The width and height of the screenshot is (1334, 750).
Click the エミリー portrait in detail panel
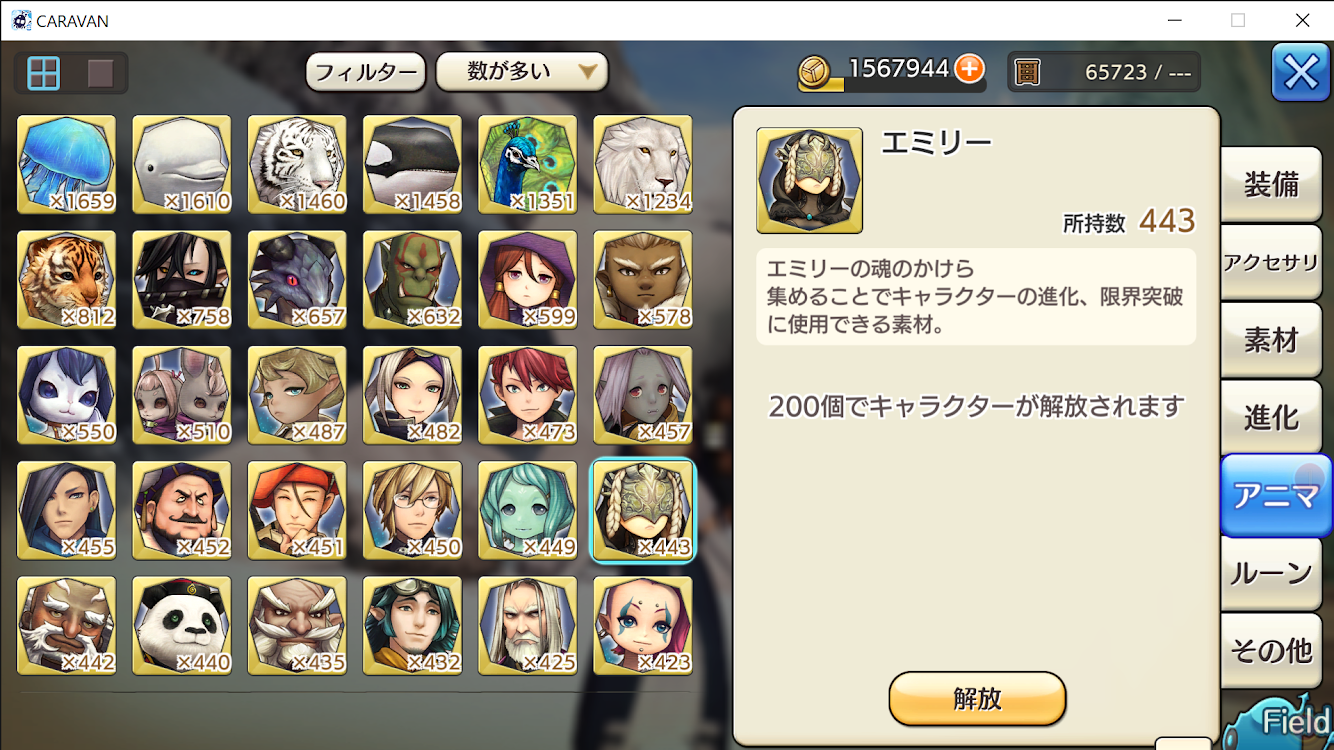tap(809, 180)
